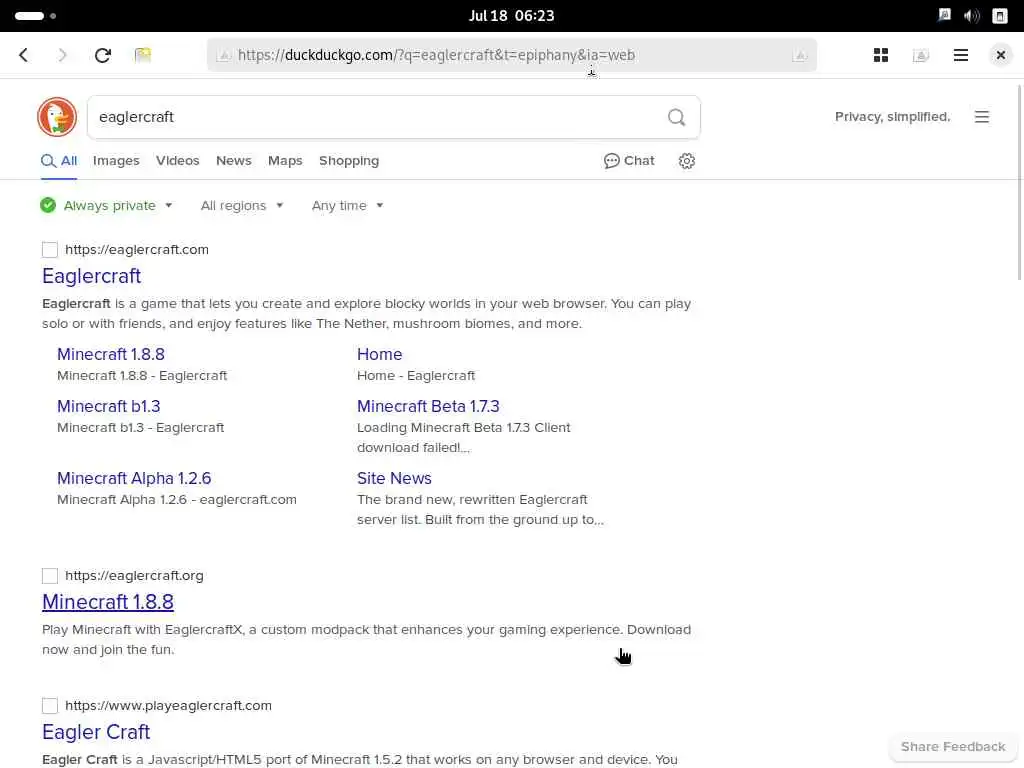This screenshot has width=1024, height=768.
Task: Reload the current page
Action: coord(103,56)
